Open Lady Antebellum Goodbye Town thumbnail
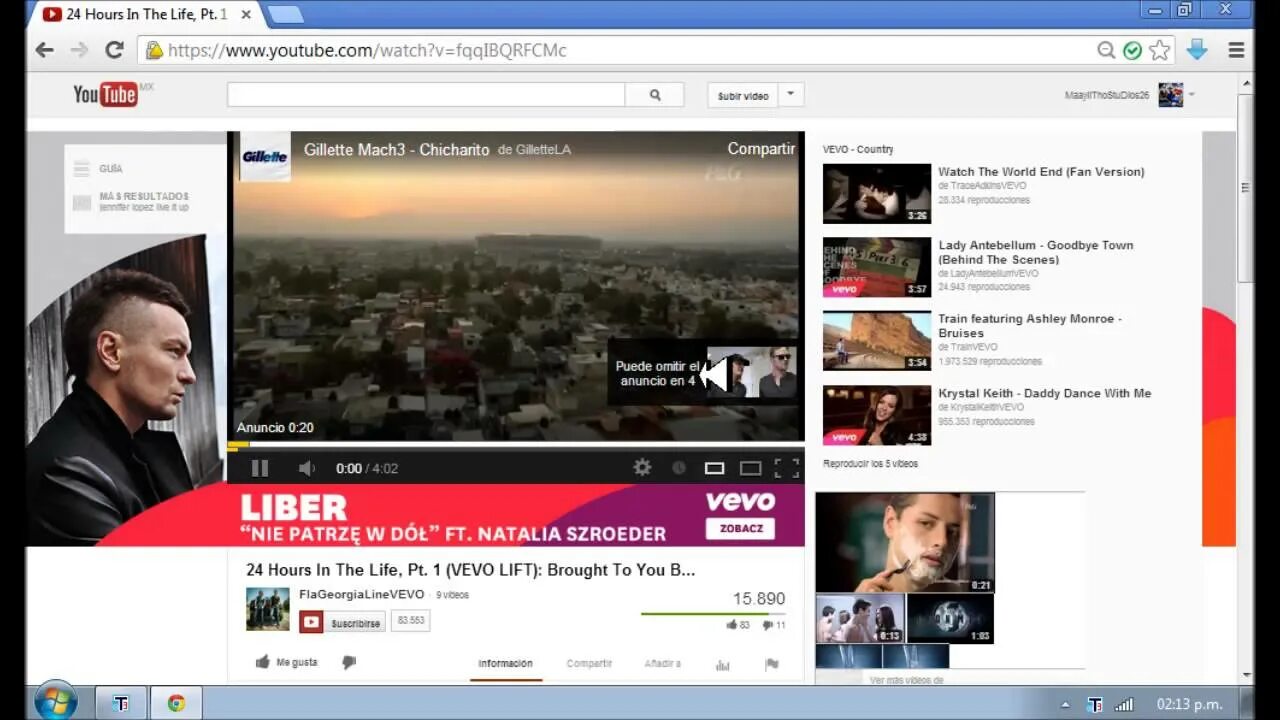This screenshot has height=720, width=1280. tap(877, 267)
